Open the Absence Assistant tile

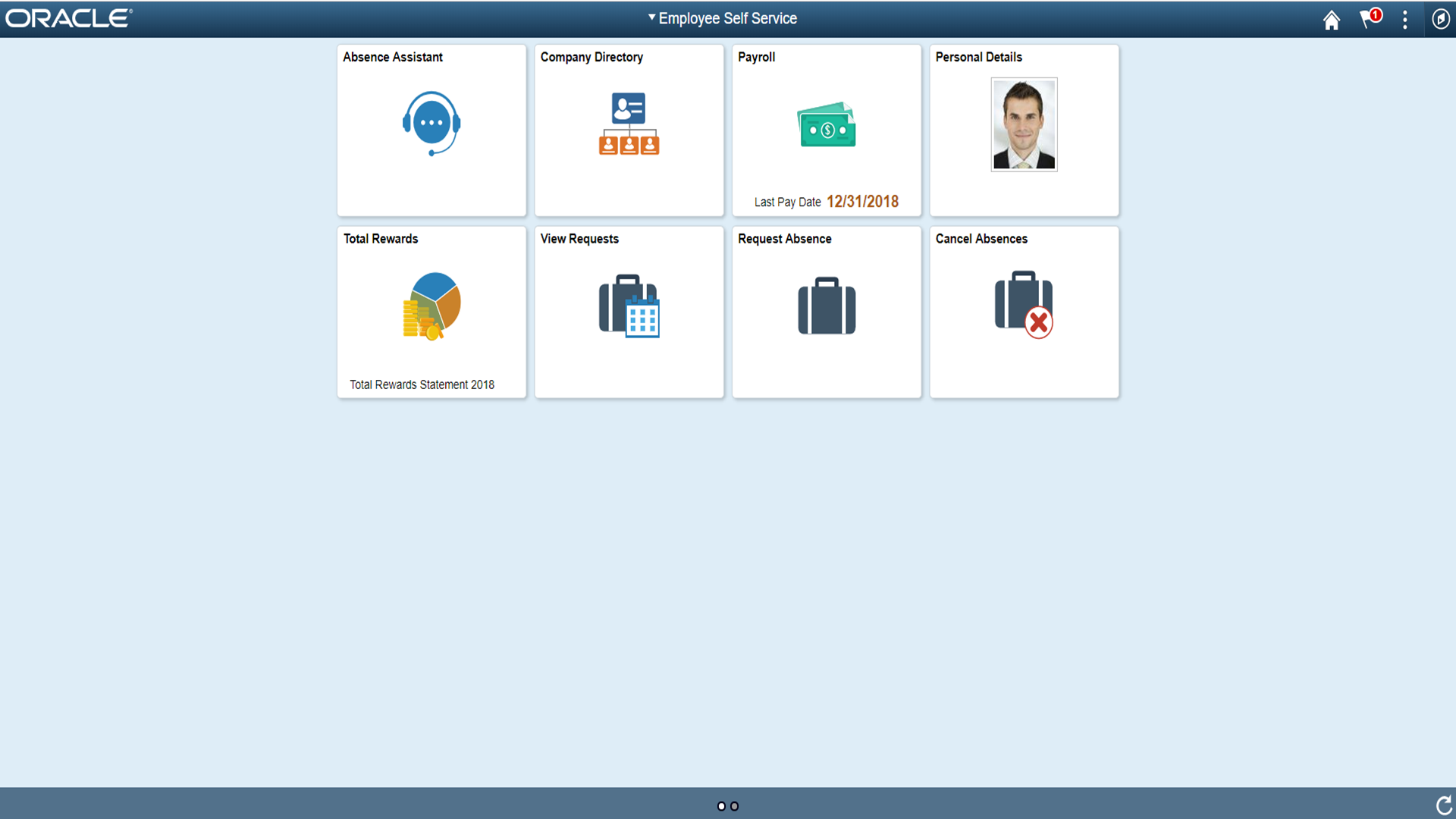click(x=431, y=129)
